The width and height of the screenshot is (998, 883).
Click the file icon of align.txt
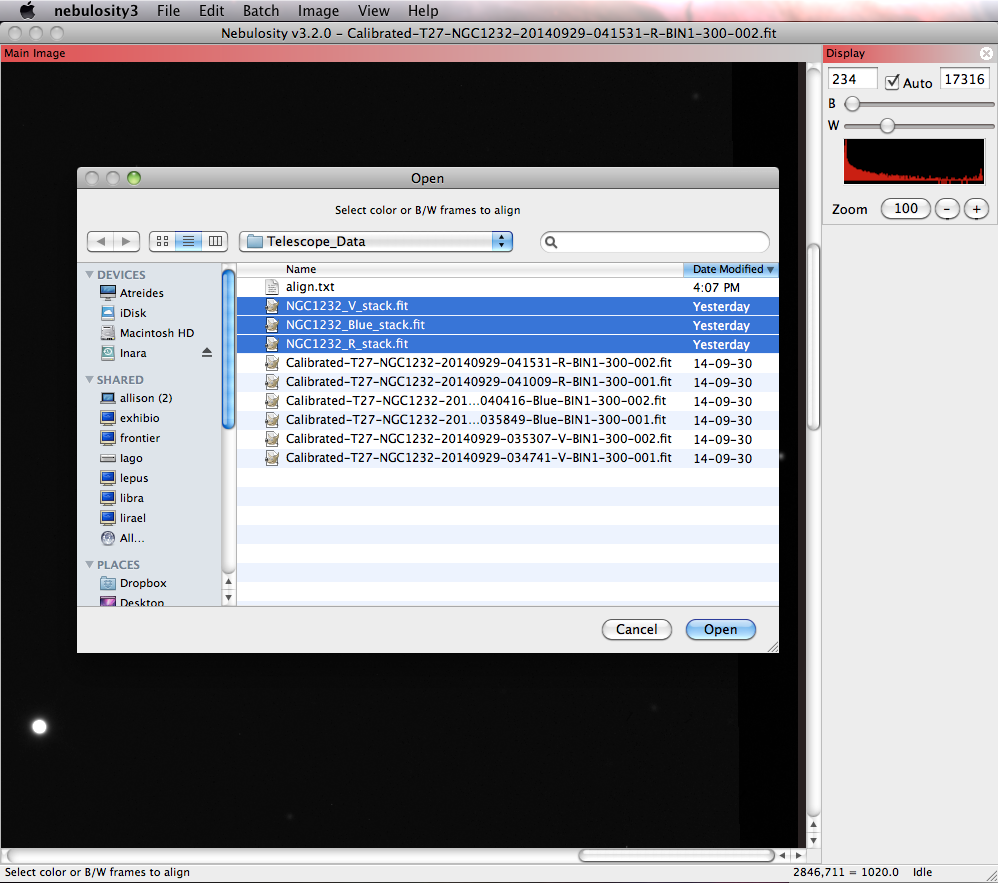tap(272, 287)
